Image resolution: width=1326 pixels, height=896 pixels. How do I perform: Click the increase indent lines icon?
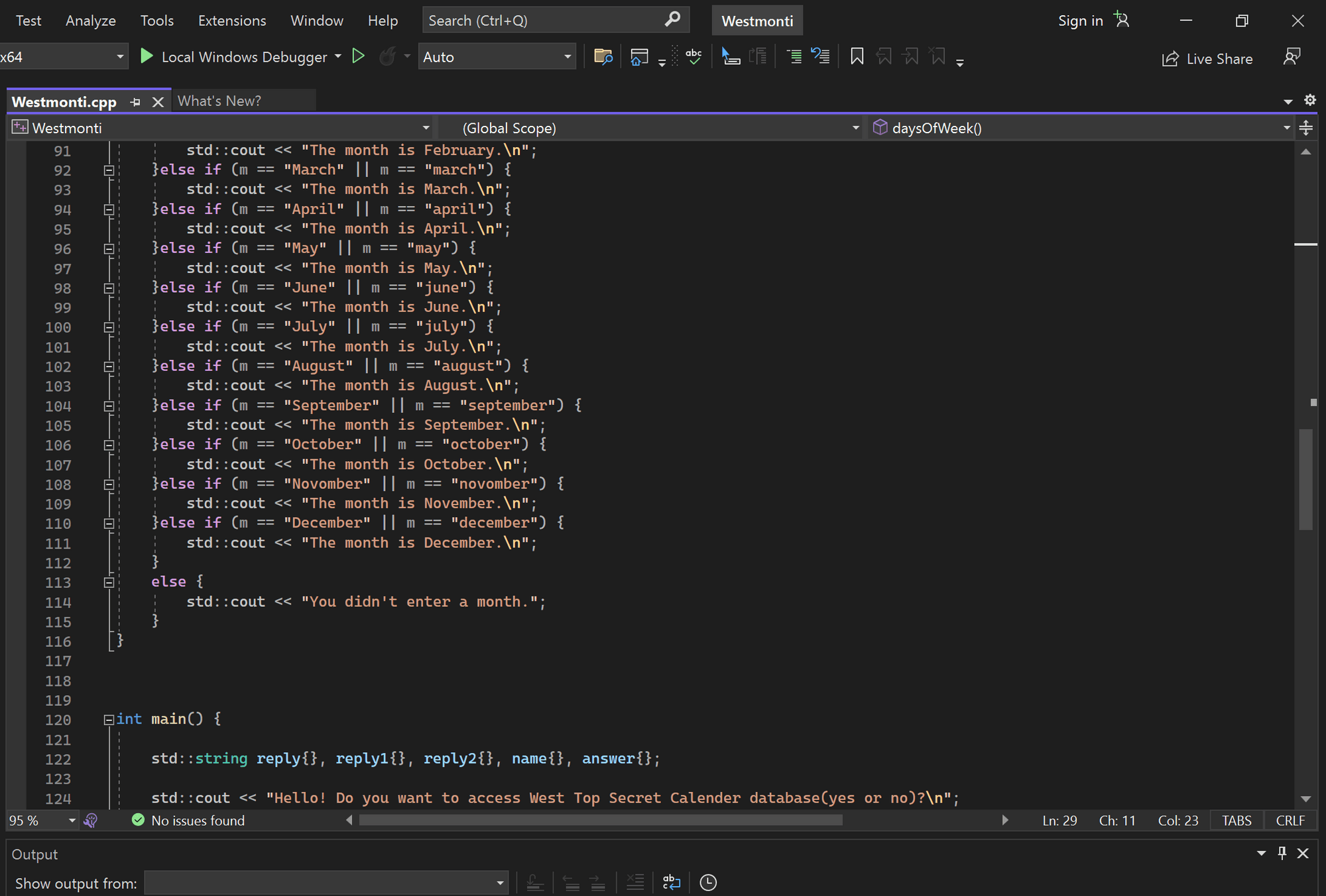(794, 57)
